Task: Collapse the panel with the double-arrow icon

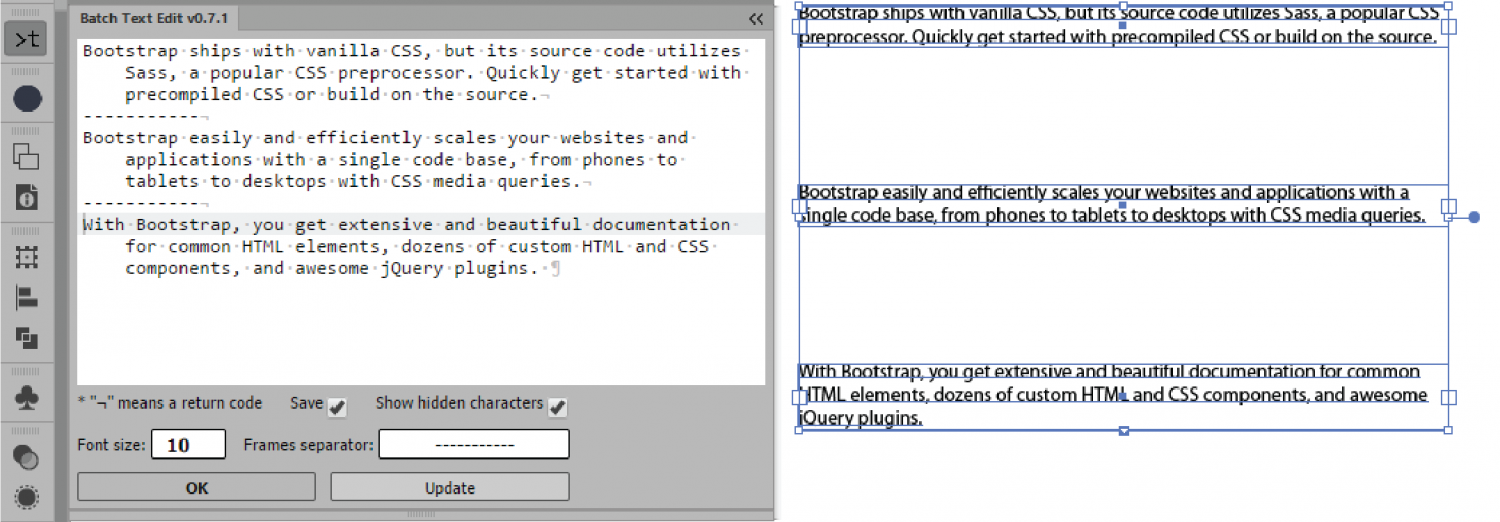Action: [x=756, y=18]
